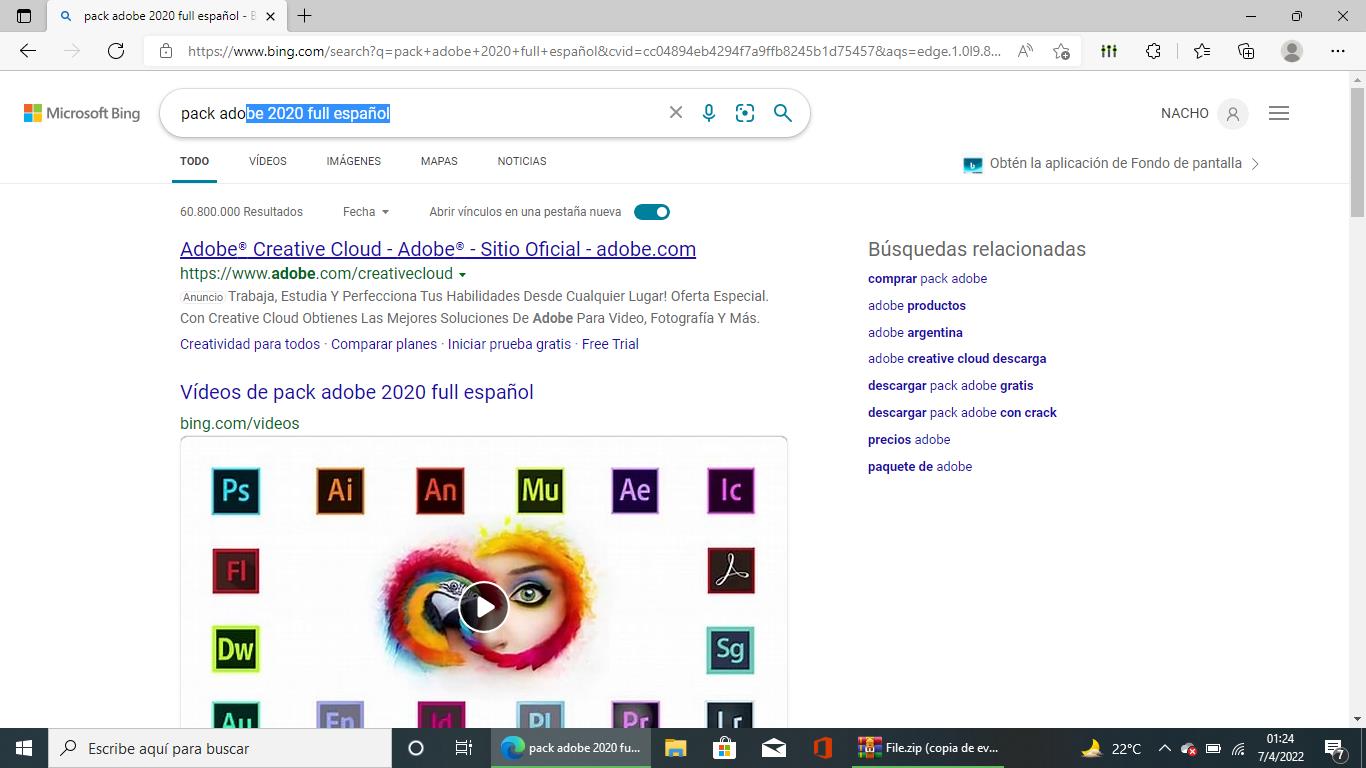Image resolution: width=1366 pixels, height=768 pixels.
Task: Expand wallpaper app promotion chevron
Action: click(1255, 164)
